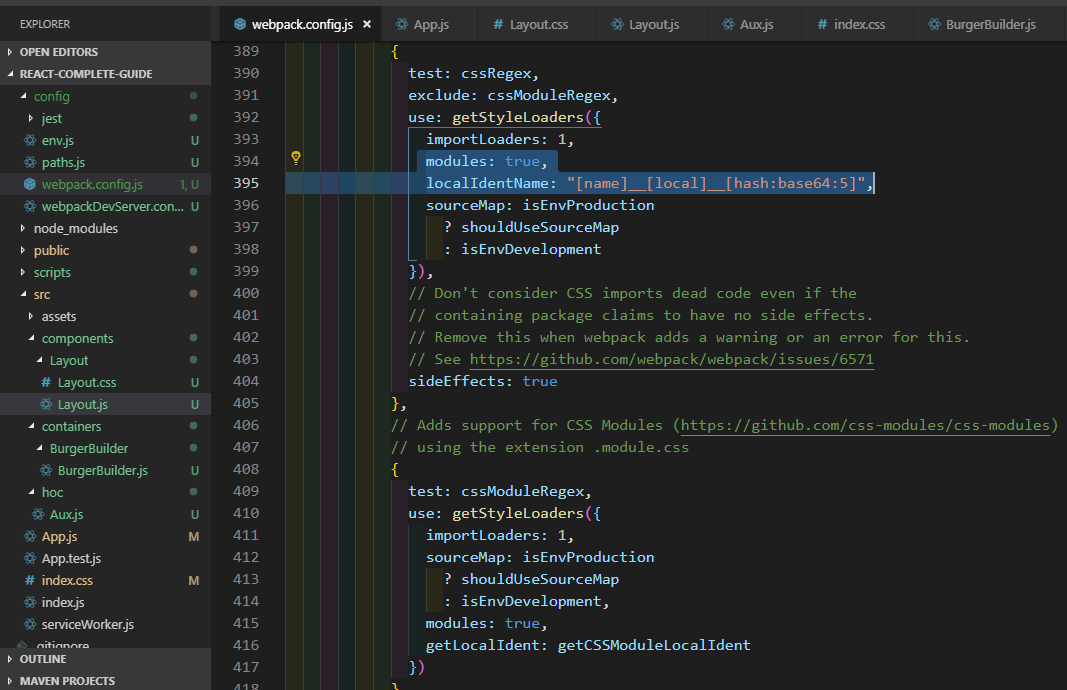The width and height of the screenshot is (1067, 690).
Task: Switch to the BurgerBuilder.js tab
Action: click(x=988, y=24)
